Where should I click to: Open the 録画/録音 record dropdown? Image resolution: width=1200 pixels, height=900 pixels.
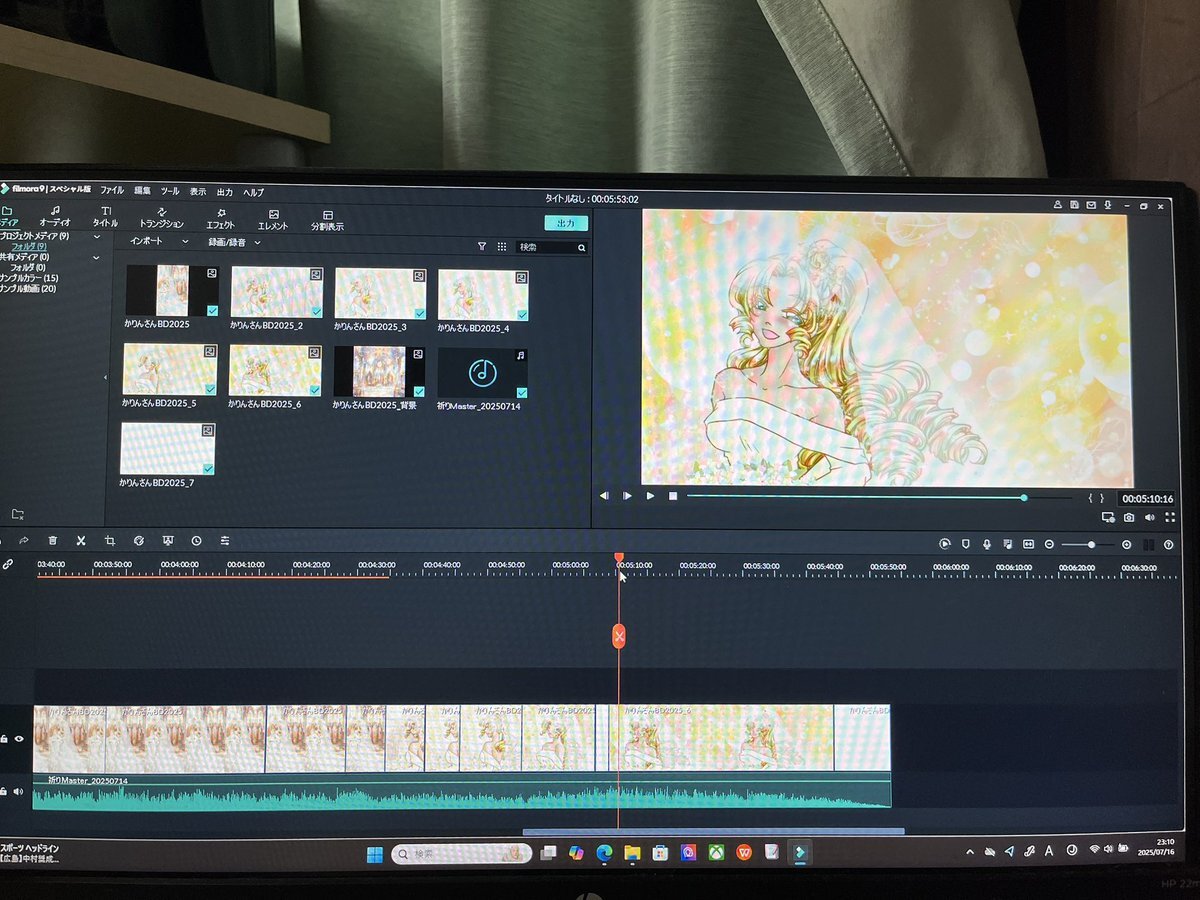point(234,243)
